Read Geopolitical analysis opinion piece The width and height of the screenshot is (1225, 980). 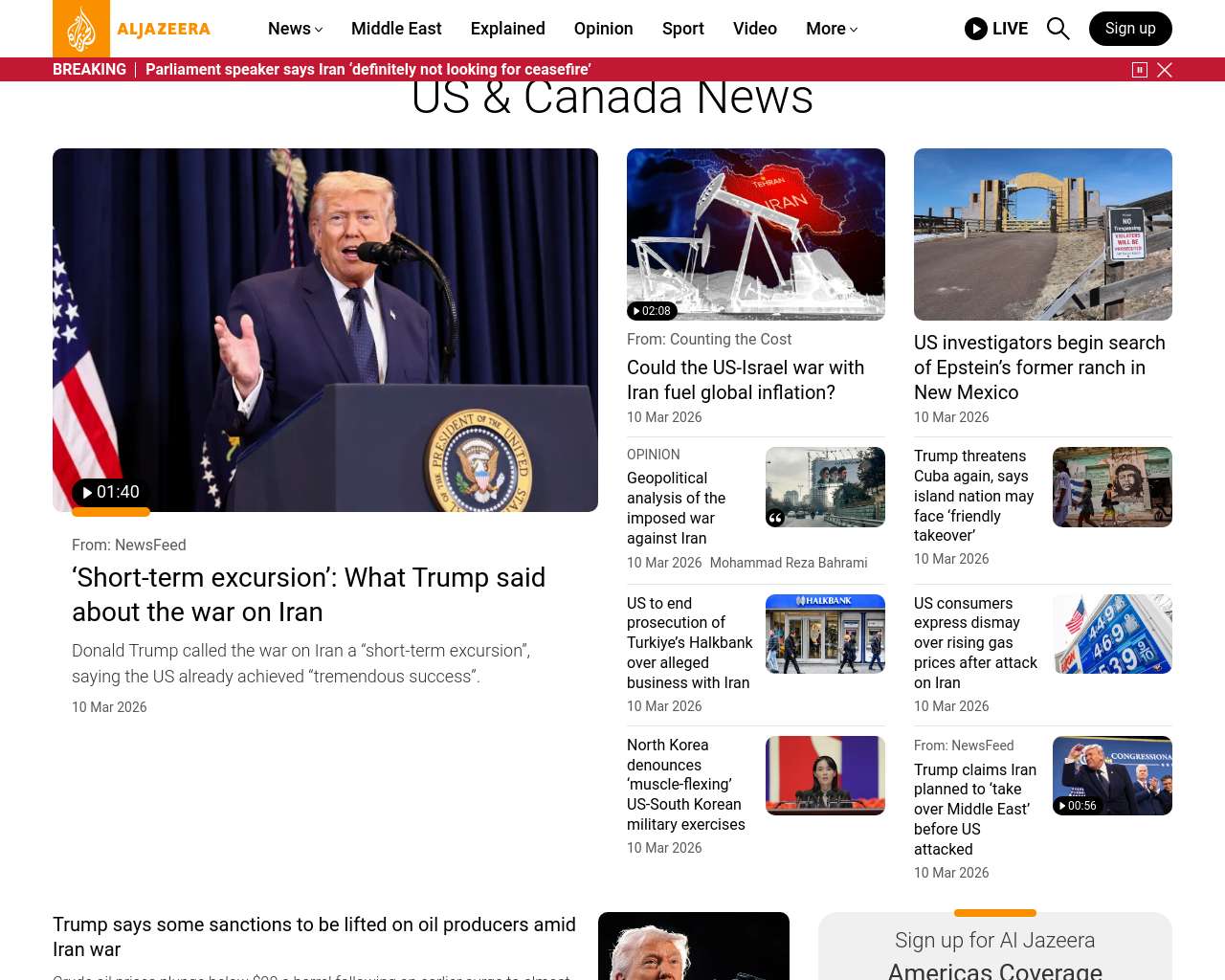click(676, 508)
